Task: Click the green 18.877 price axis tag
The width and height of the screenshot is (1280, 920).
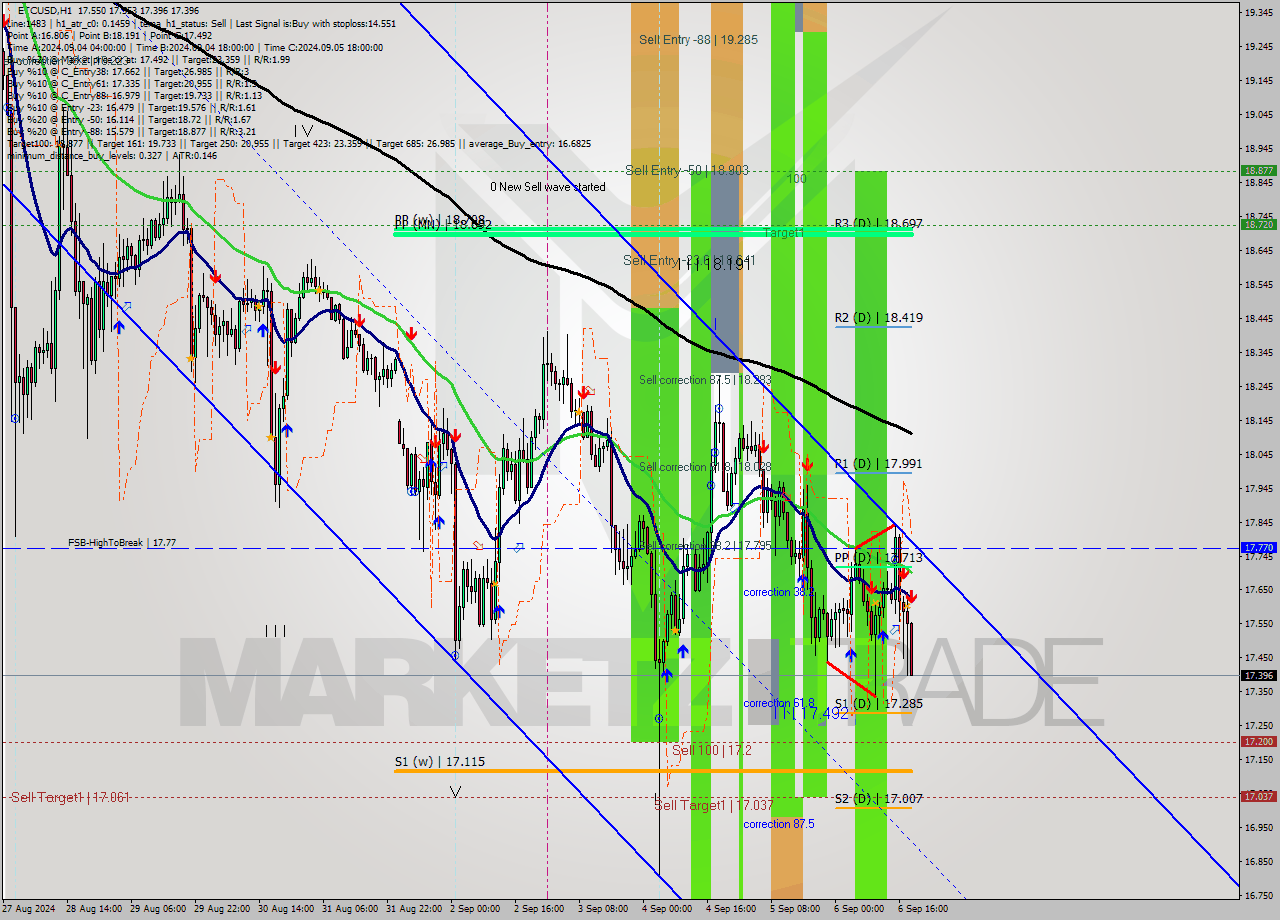Action: click(x=1258, y=170)
